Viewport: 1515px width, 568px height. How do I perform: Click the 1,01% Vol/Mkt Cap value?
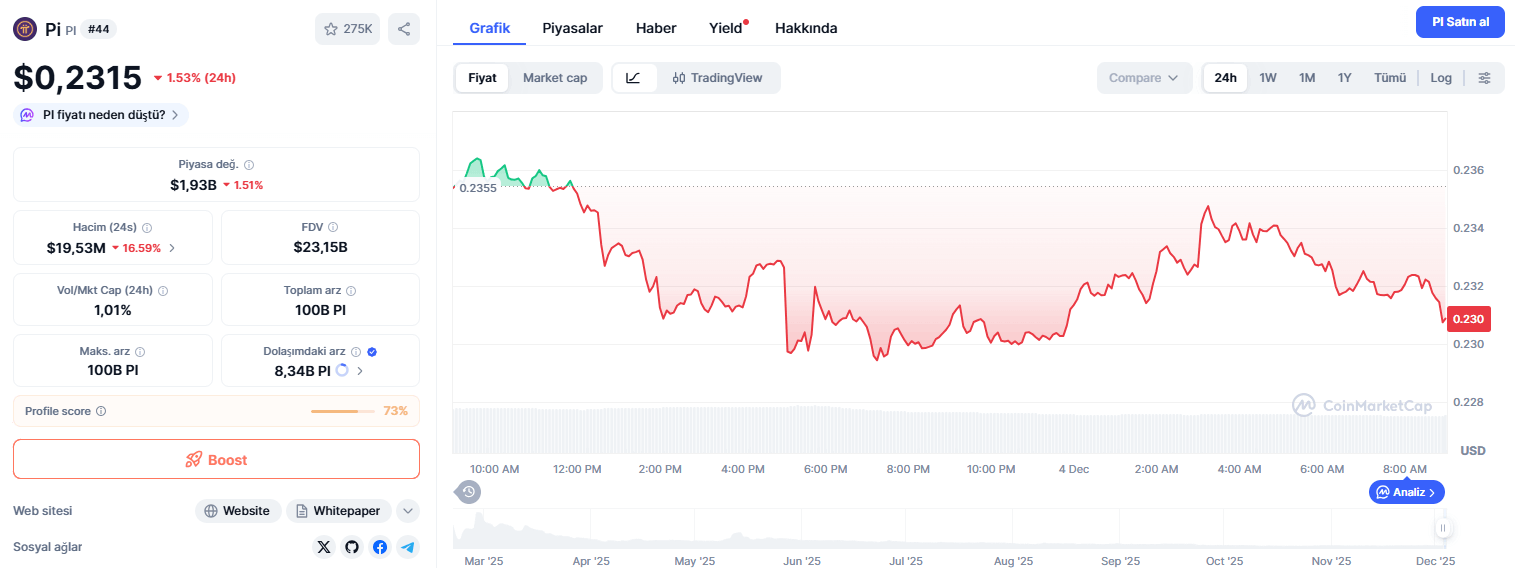113,310
